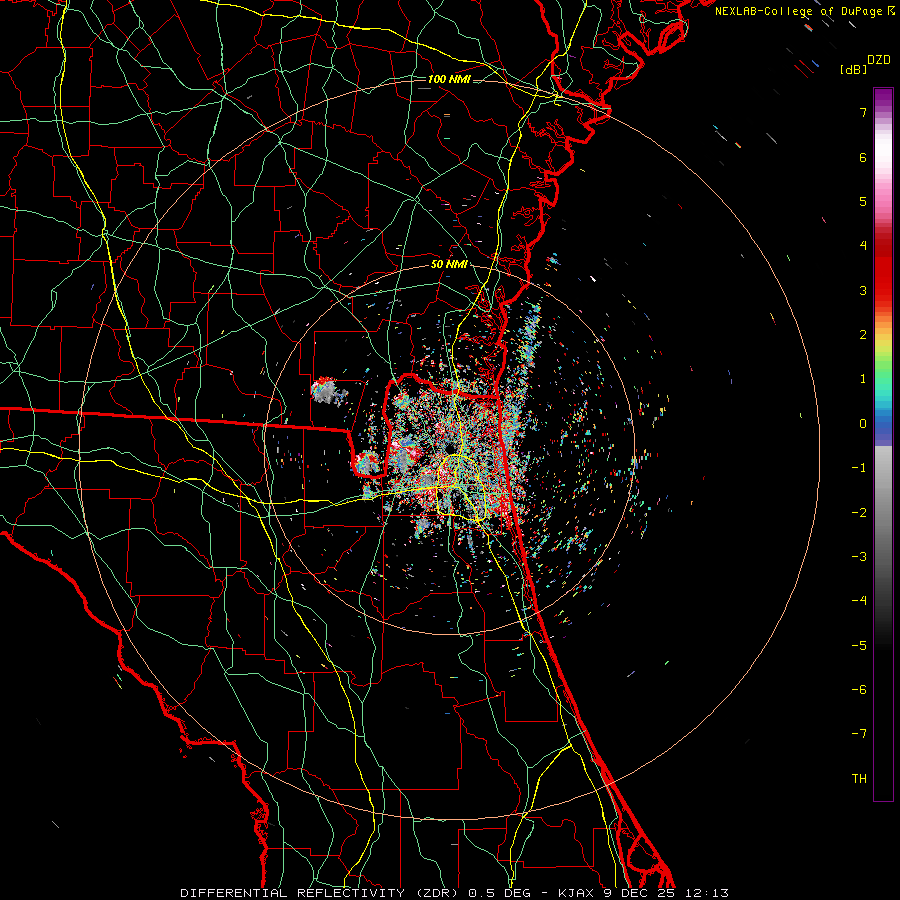The image size is (900, 900).
Task: Click the -3 value on the color scale
Action: 859,557
